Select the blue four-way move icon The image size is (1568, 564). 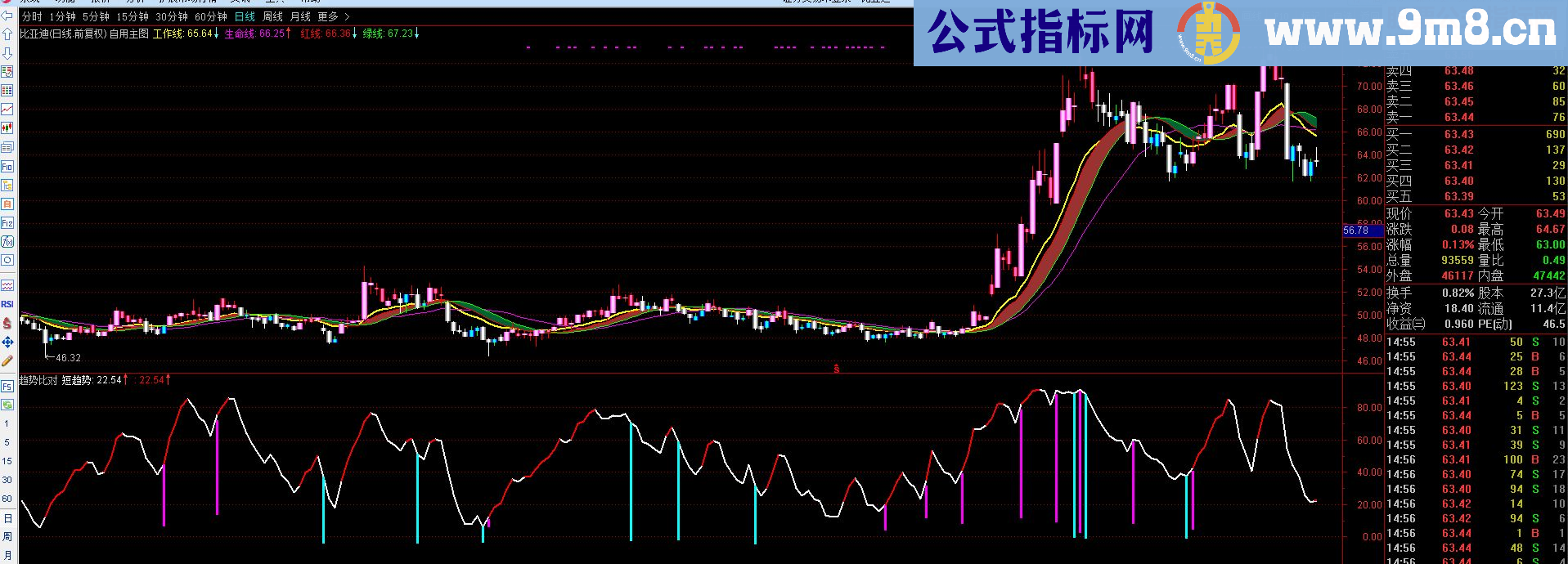click(x=7, y=342)
